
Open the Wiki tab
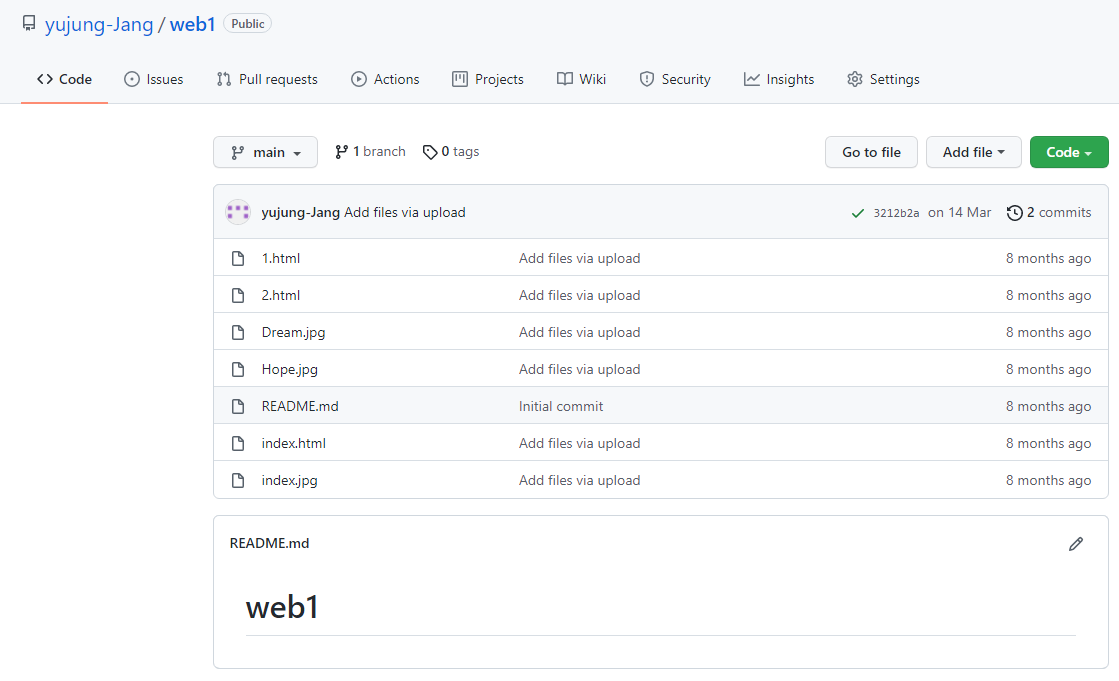[x=582, y=79]
